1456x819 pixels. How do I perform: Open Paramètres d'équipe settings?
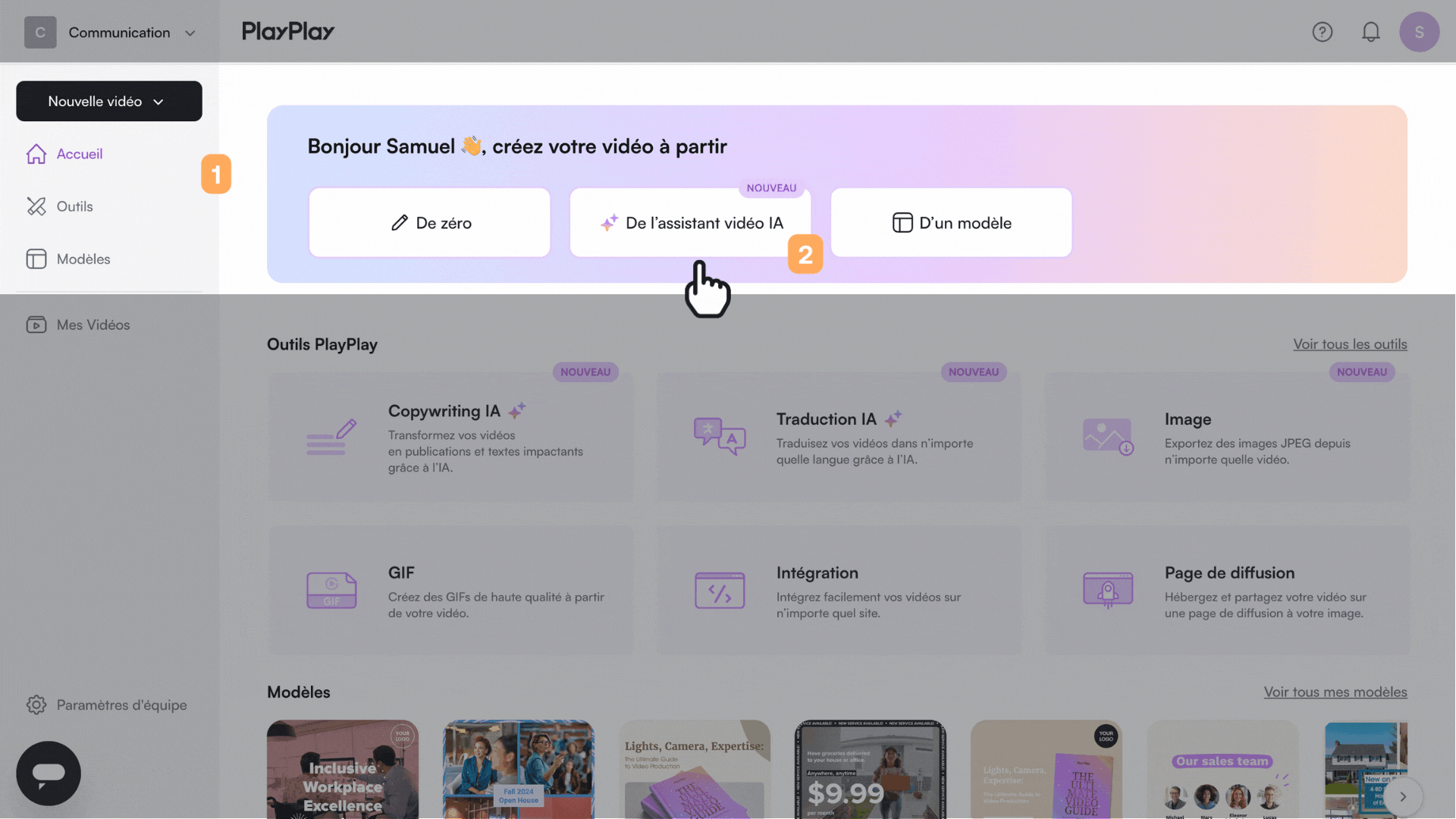tap(121, 705)
